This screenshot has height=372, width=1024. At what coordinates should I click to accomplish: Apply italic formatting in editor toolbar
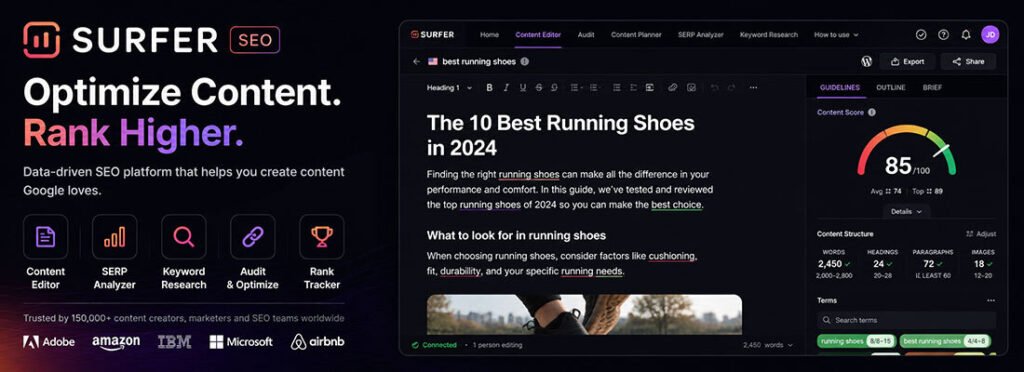505,87
